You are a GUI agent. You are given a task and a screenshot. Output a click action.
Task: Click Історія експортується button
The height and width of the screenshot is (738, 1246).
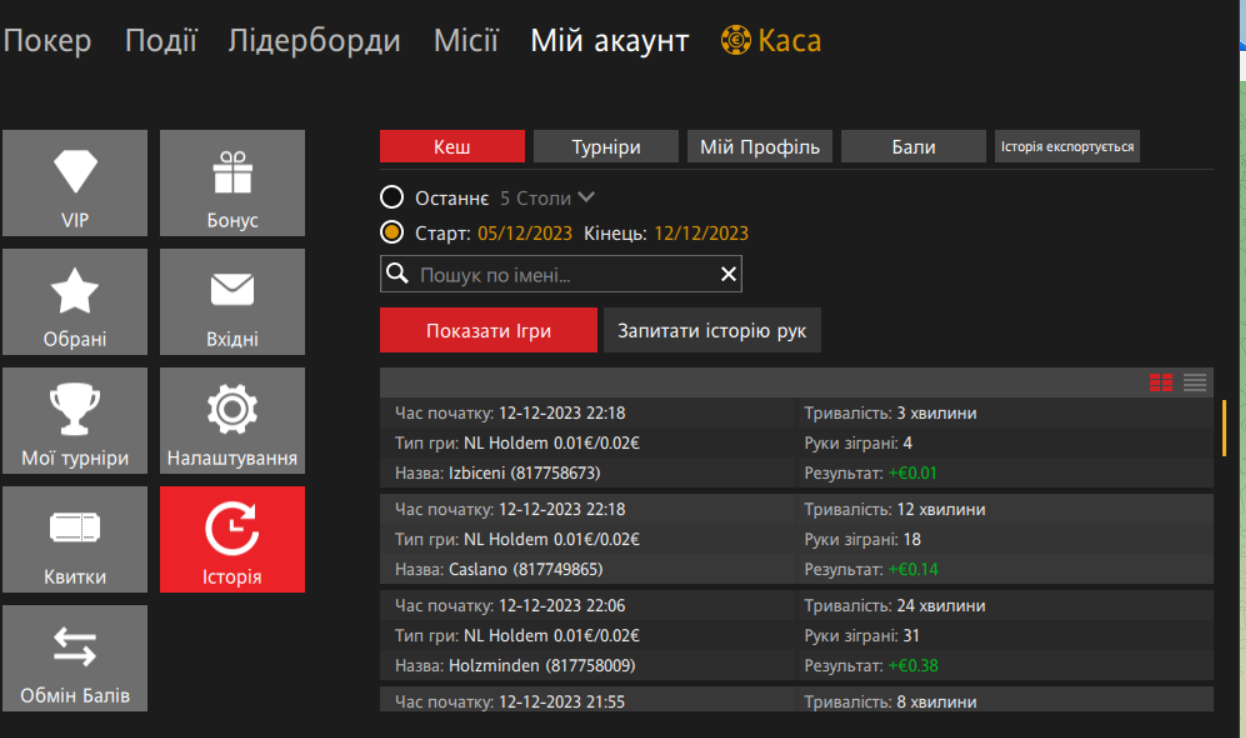point(1067,147)
